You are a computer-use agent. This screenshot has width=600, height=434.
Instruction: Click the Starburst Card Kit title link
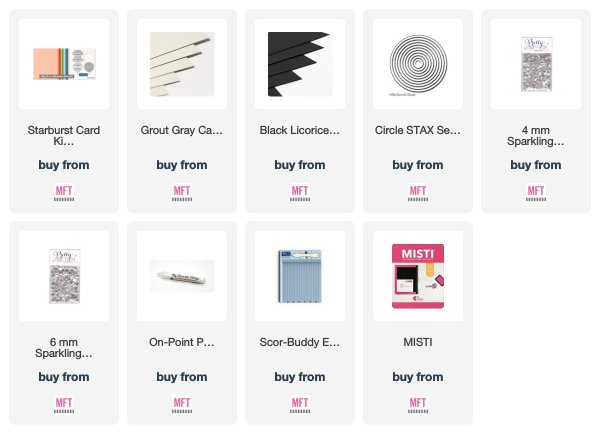pos(64,135)
